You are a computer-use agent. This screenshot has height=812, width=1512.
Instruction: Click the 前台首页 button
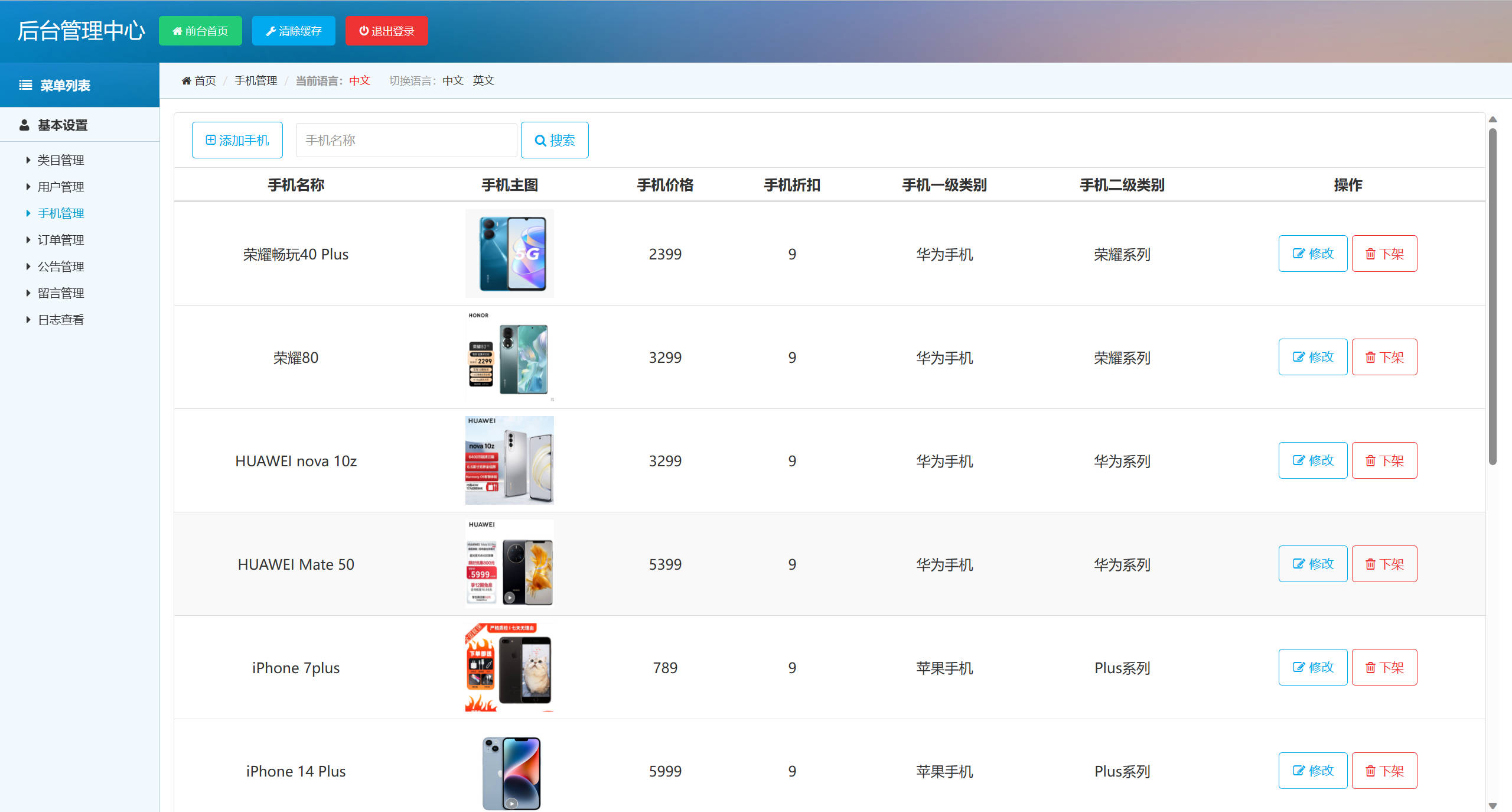(200, 31)
